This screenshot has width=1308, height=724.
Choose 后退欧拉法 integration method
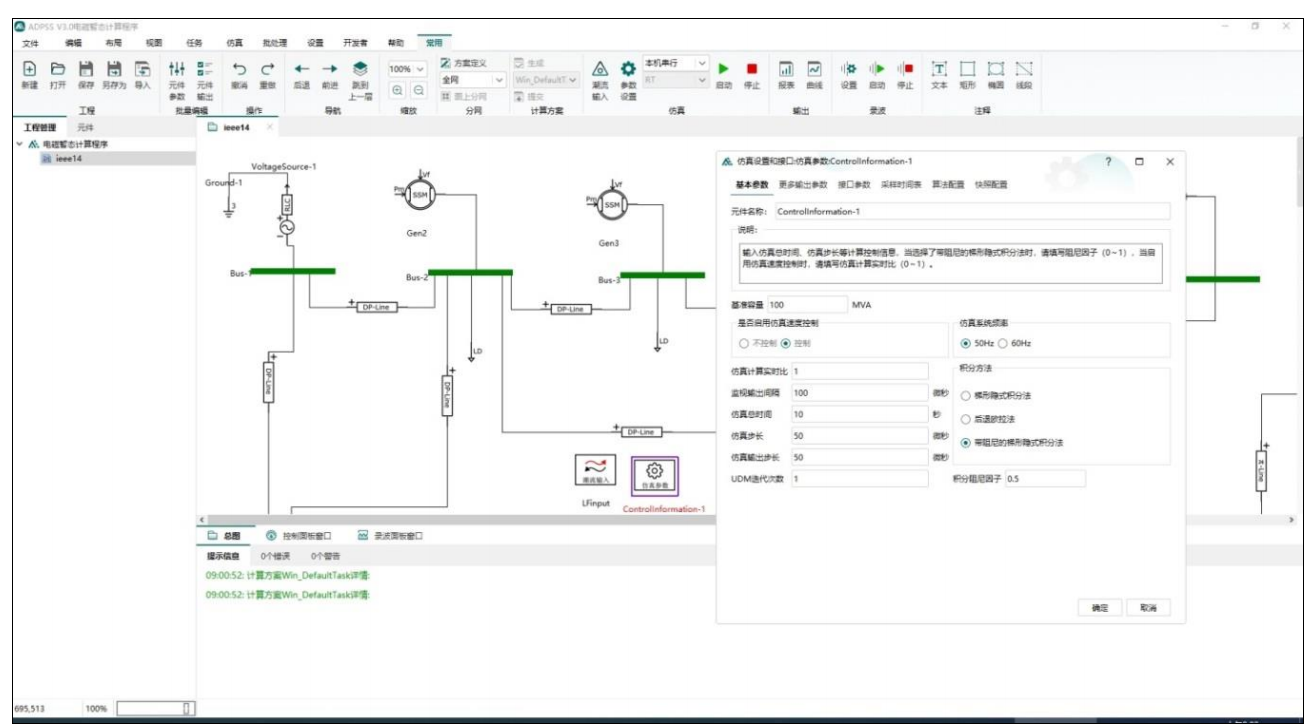pos(966,419)
